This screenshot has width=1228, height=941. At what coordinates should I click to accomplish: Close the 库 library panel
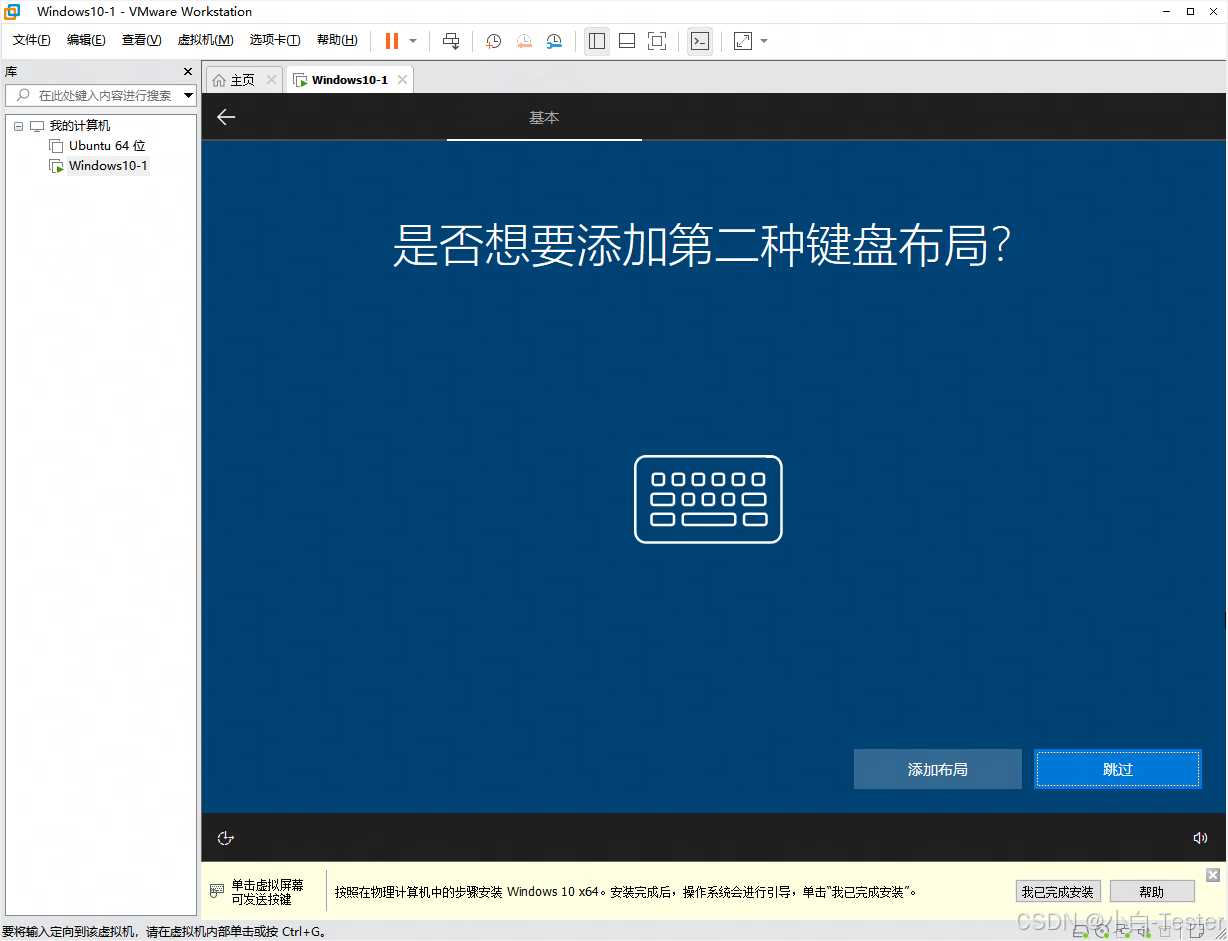[187, 72]
